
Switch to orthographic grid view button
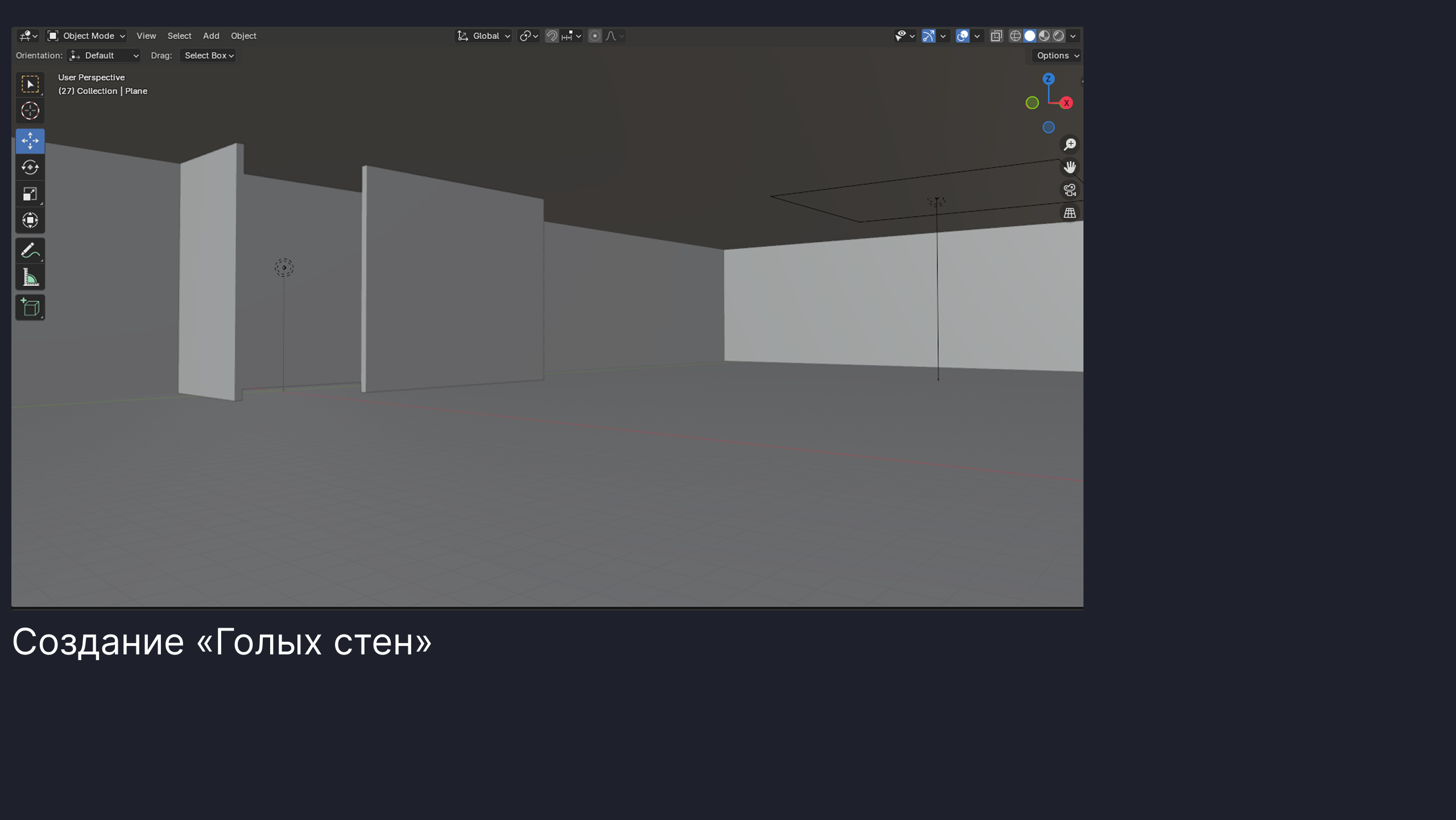[1070, 213]
